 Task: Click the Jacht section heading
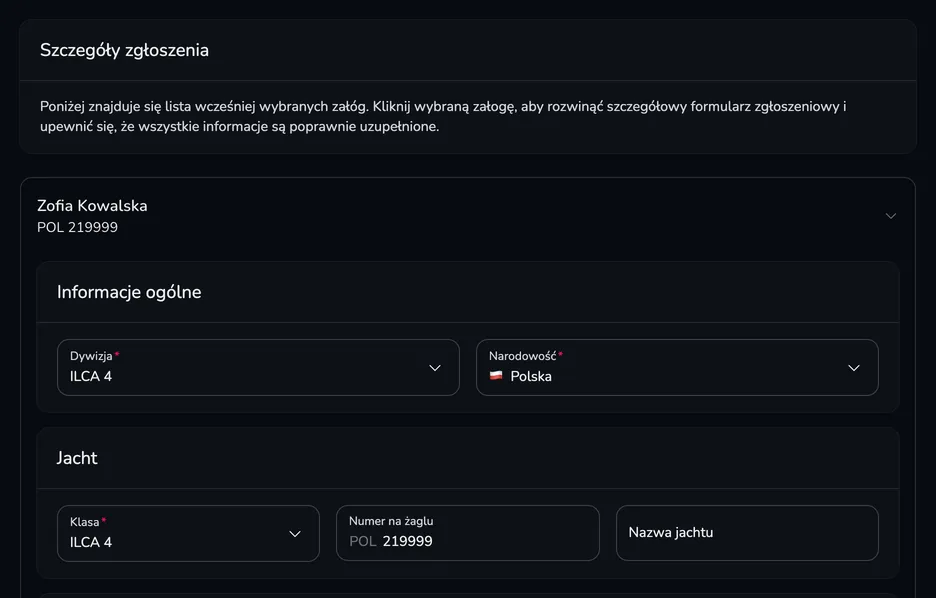[x=77, y=458]
